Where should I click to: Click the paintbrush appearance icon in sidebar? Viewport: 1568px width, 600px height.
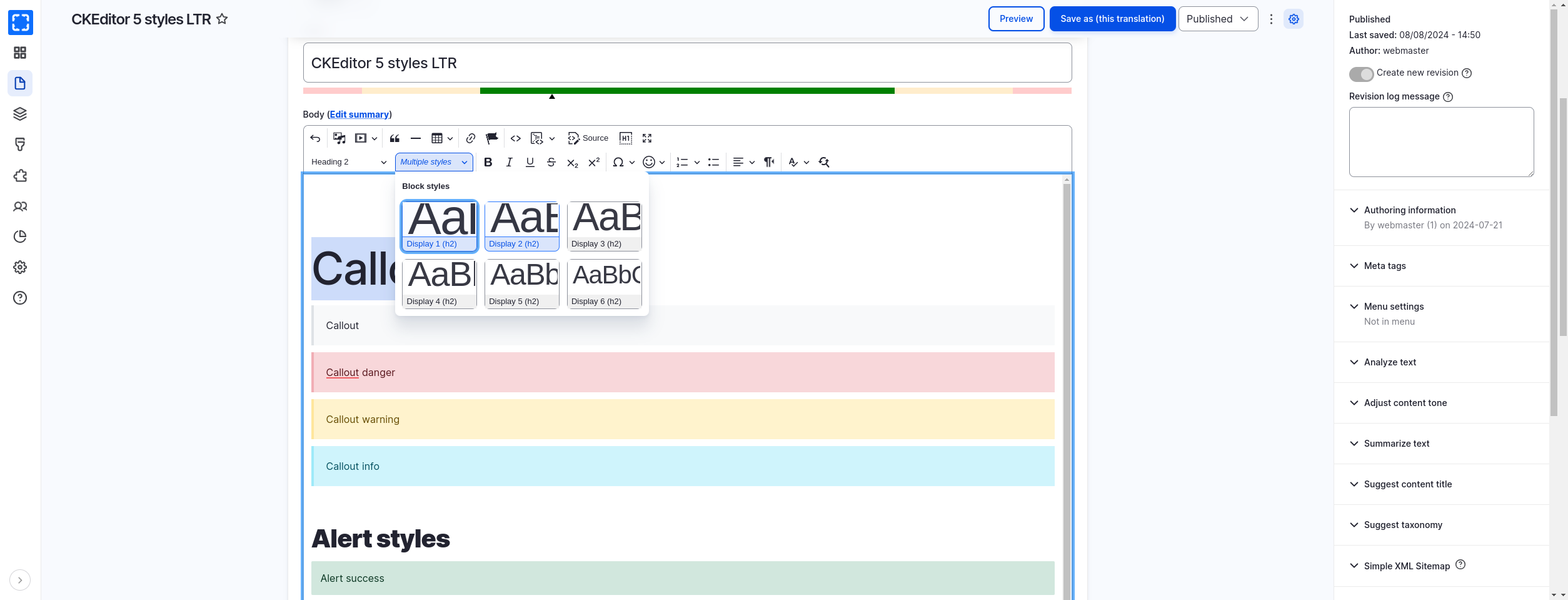tap(20, 145)
